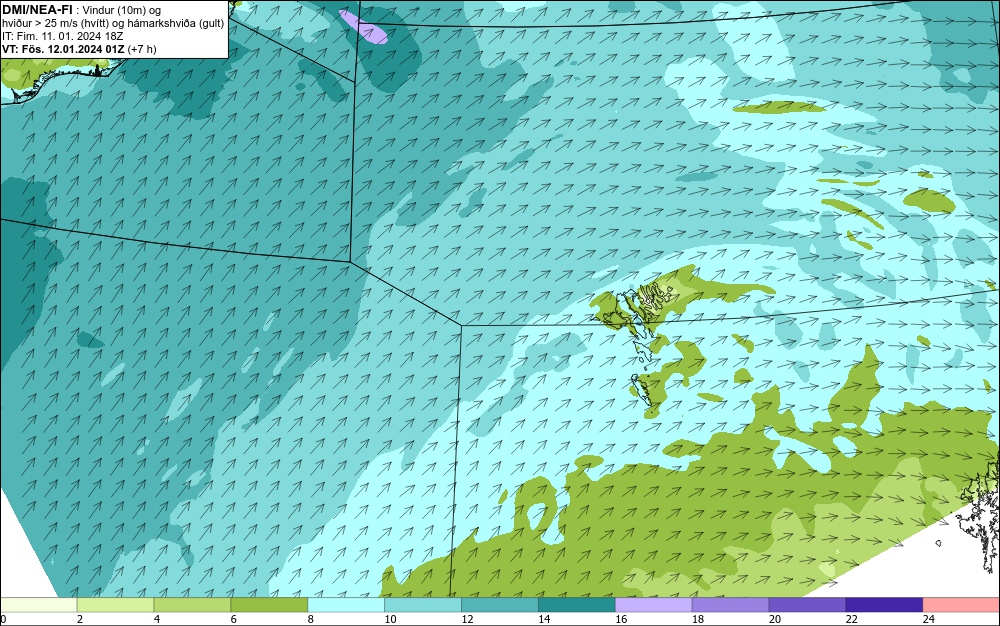
Task: Click the medium green 4–6 m/s legend swatch
Action: 192,604
